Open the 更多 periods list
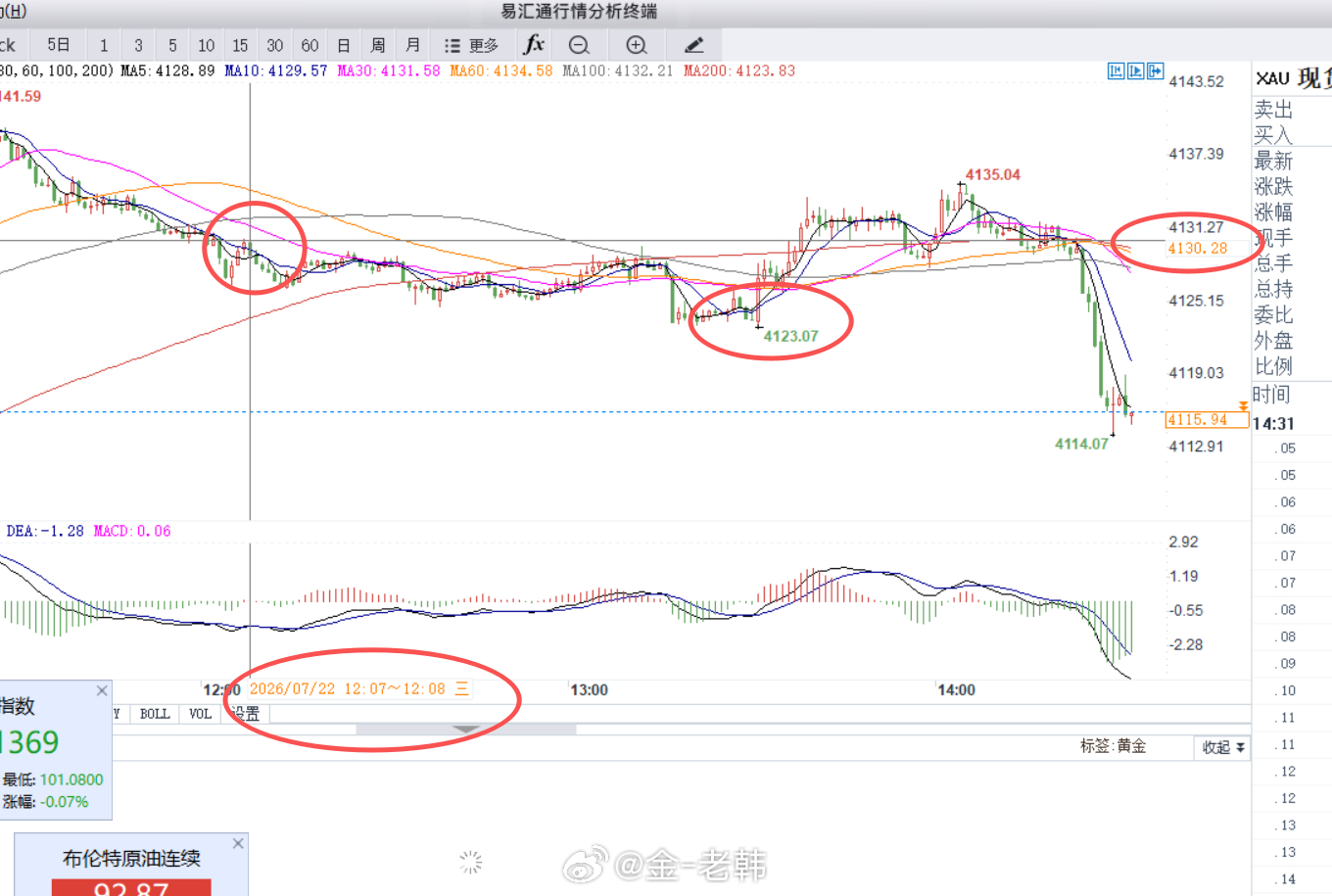The width and height of the screenshot is (1332, 896). 471,45
